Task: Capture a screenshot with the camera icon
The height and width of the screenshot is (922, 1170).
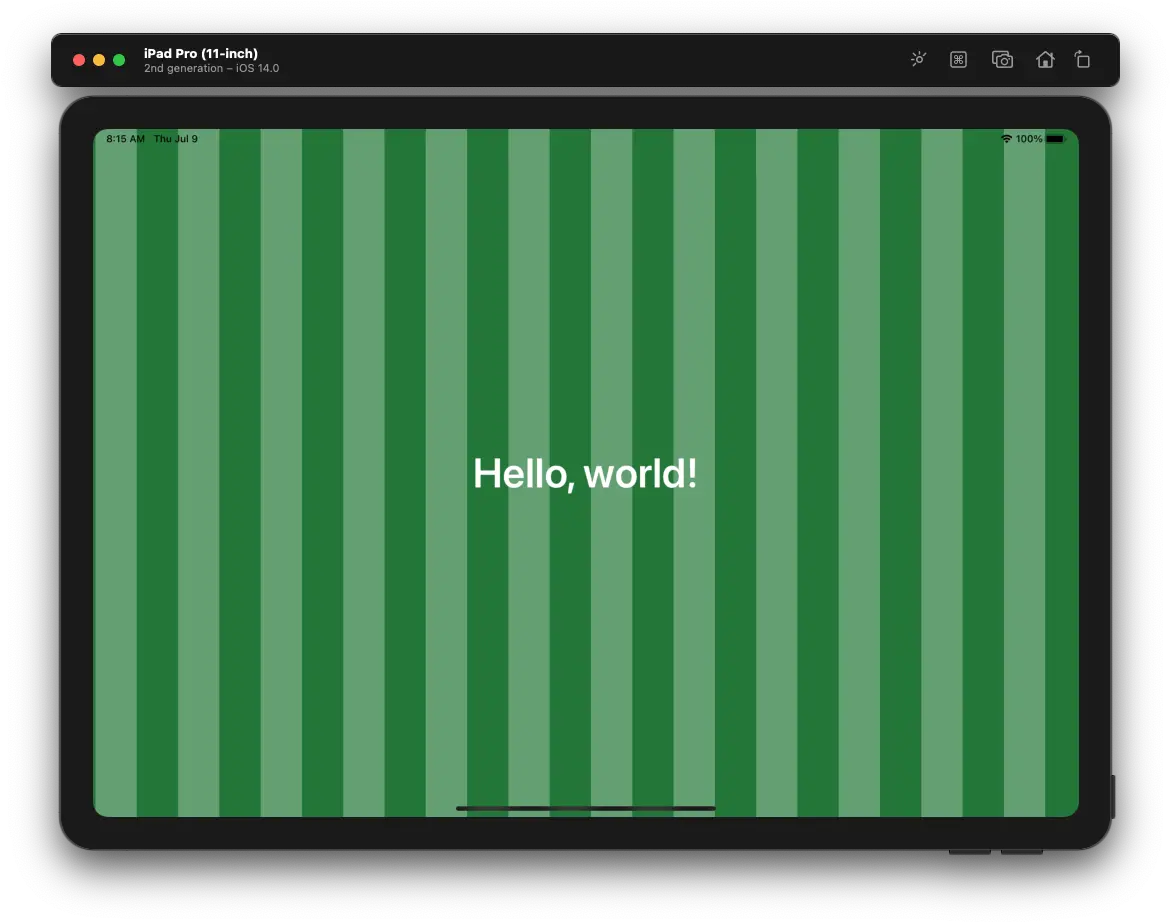Action: click(x=1002, y=59)
